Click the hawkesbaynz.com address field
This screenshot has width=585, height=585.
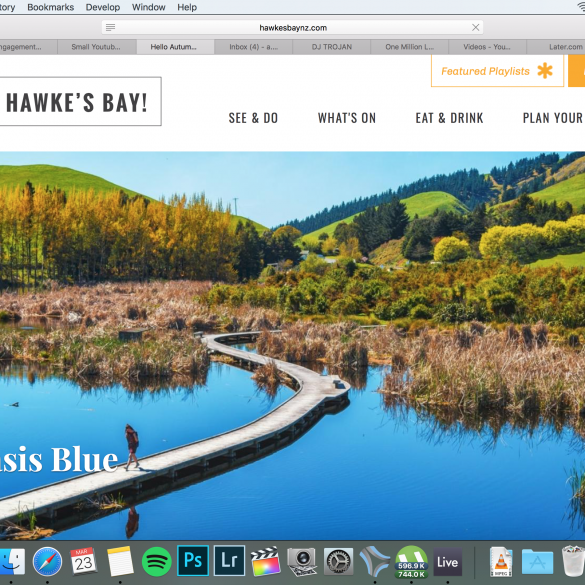(293, 27)
